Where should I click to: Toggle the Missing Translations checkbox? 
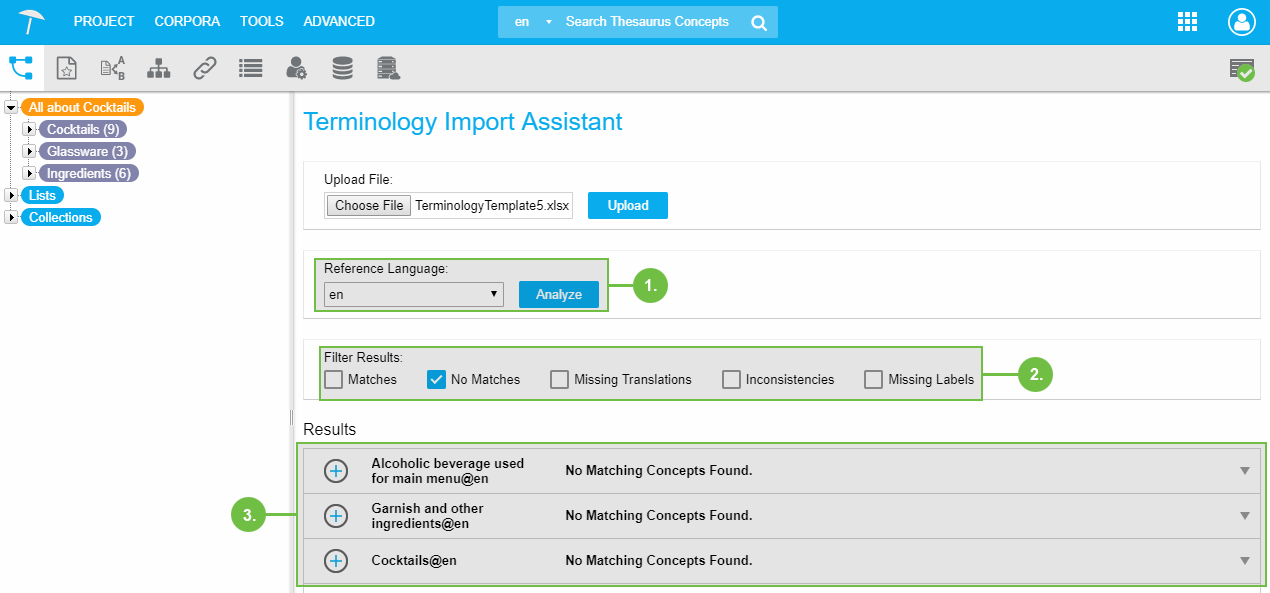tap(559, 380)
